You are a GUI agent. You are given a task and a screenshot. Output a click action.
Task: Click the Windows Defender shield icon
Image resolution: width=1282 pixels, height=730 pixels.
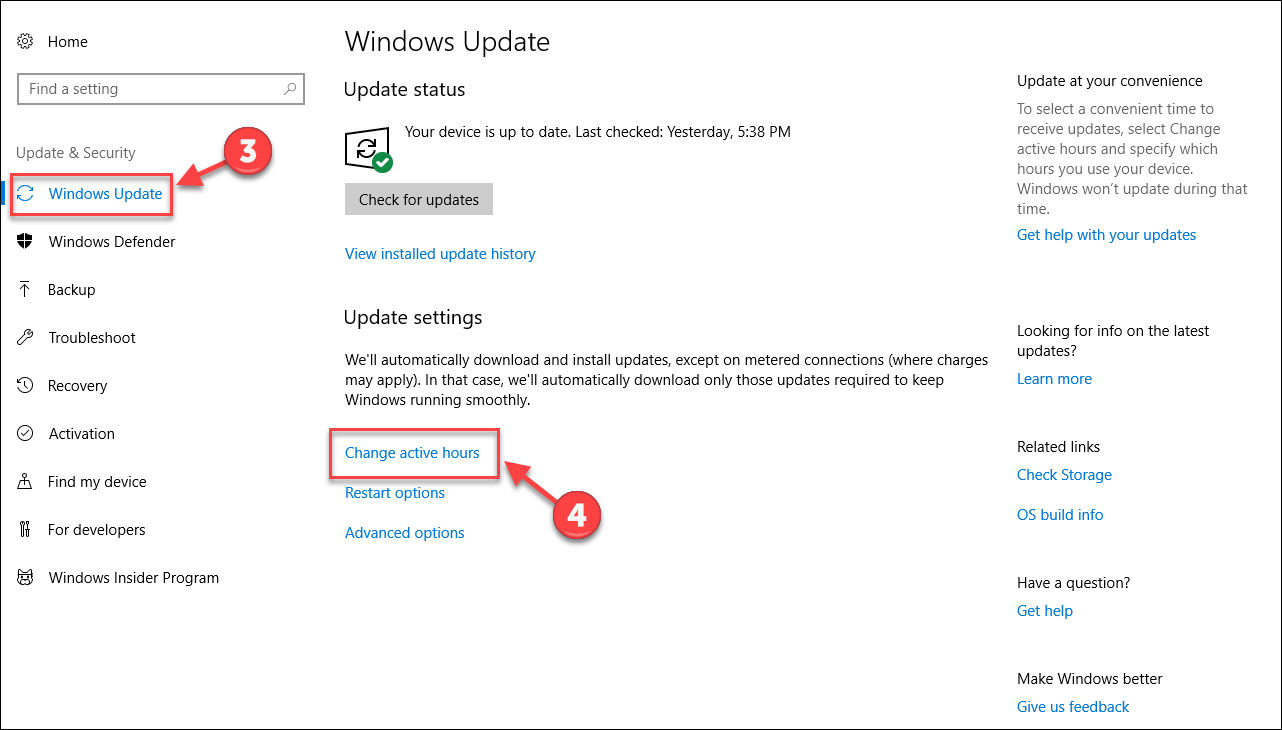pyautogui.click(x=26, y=242)
